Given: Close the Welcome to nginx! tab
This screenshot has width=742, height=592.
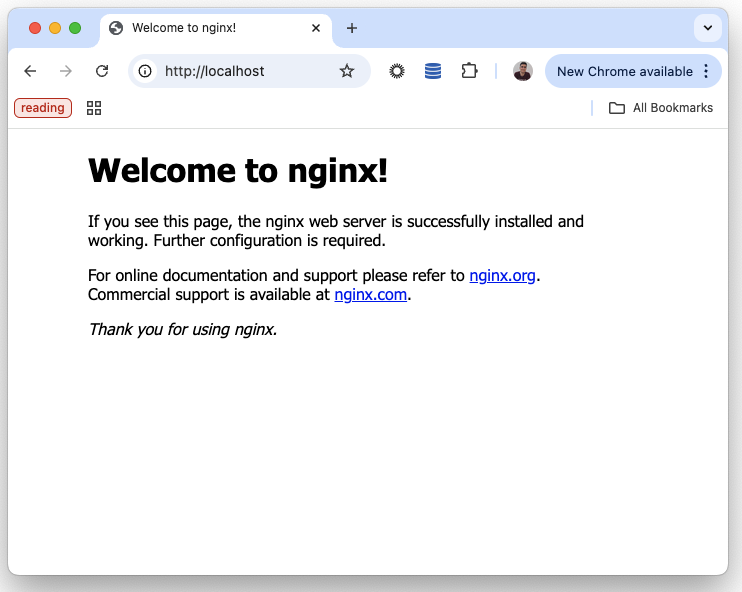Looking at the screenshot, I should click(x=316, y=28).
